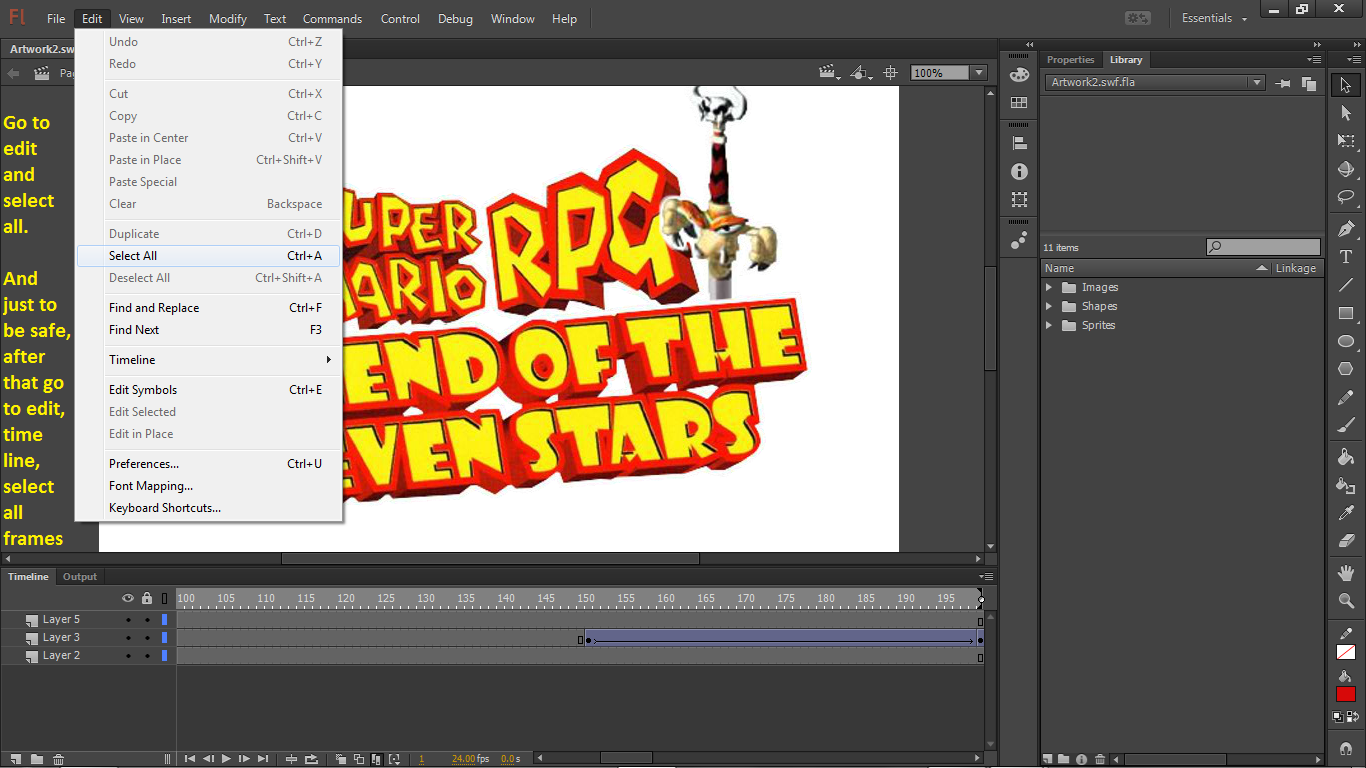Select the Lasso tool

point(1346,197)
